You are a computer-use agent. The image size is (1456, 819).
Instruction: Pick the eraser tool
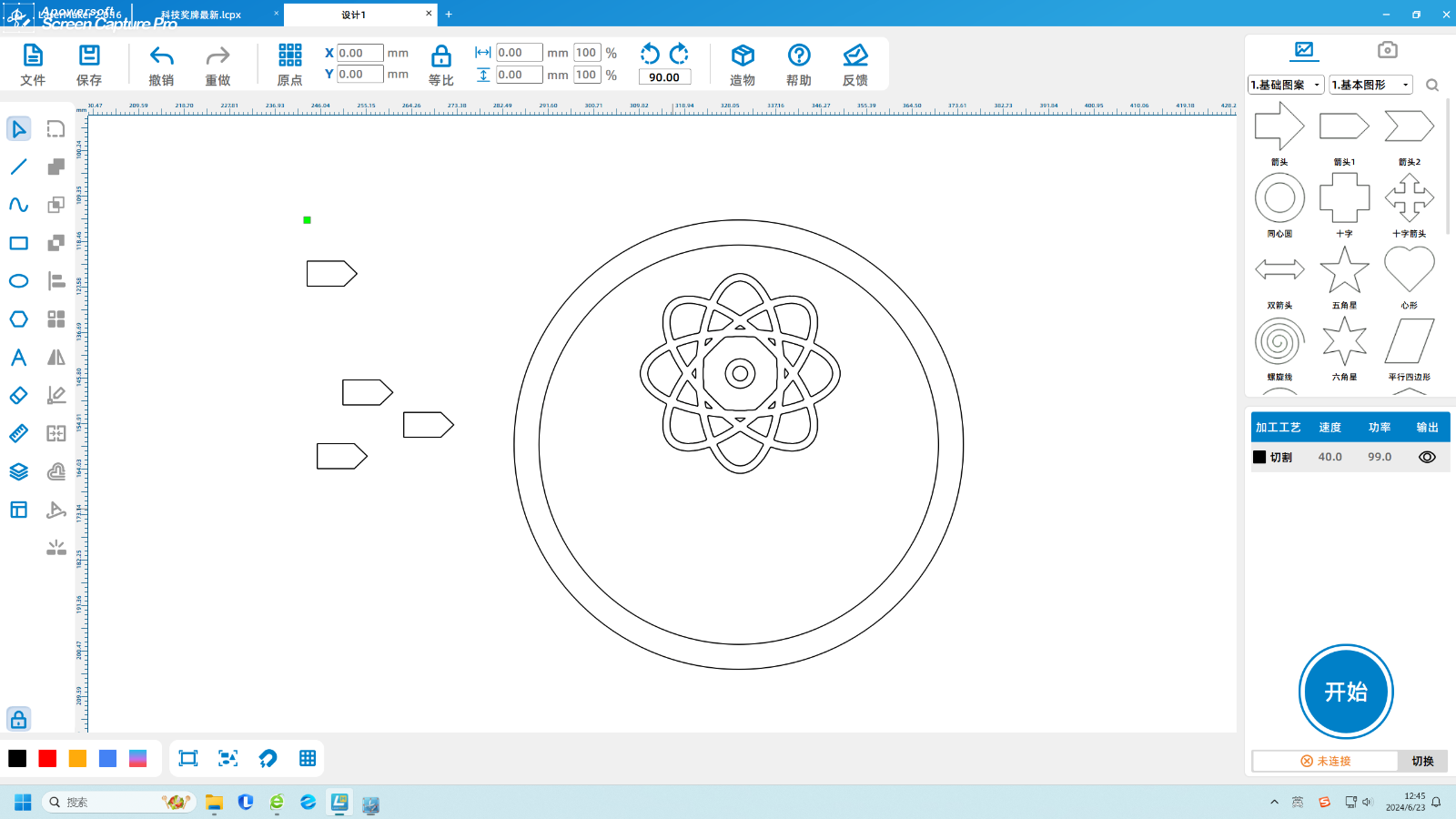point(18,396)
